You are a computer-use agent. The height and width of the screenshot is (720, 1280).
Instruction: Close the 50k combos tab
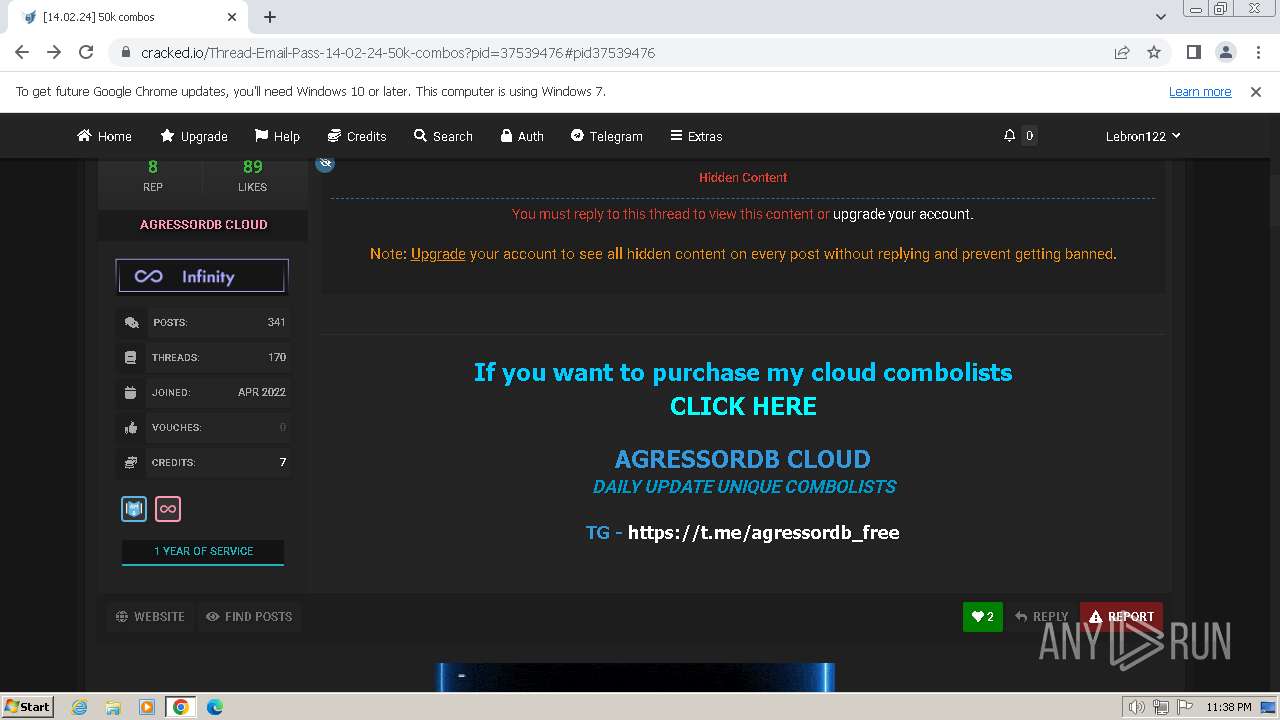(232, 17)
